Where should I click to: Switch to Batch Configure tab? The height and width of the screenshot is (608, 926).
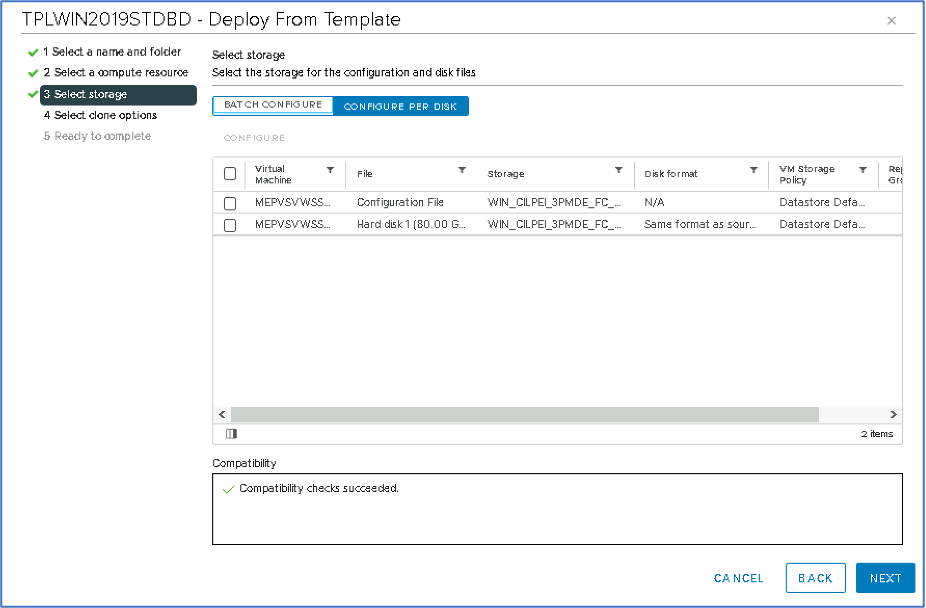tap(273, 105)
